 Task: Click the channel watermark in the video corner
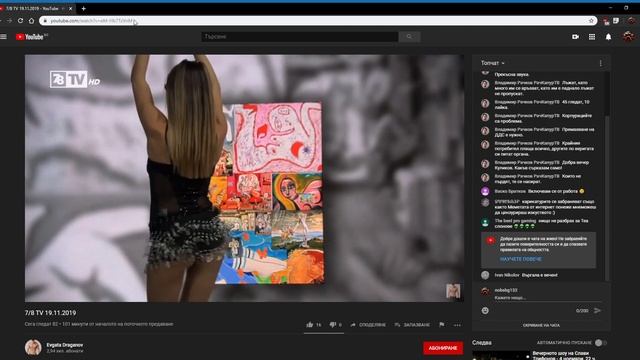(x=453, y=291)
